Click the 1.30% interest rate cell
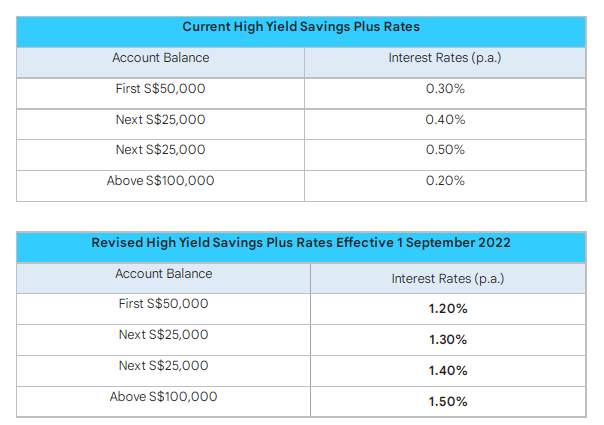 [x=448, y=340]
